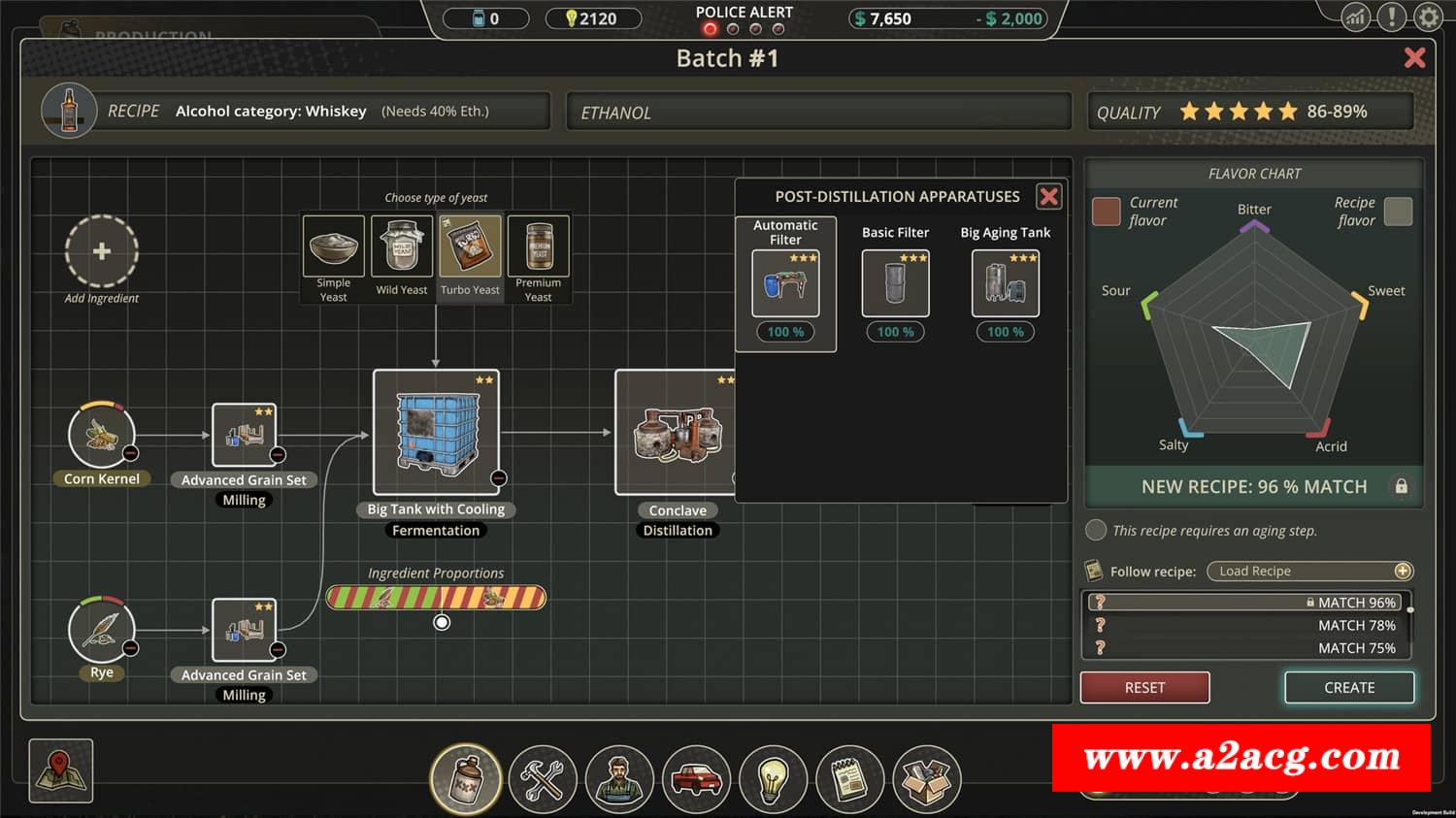
Task: Select the Premium Yeast option
Action: point(539,257)
